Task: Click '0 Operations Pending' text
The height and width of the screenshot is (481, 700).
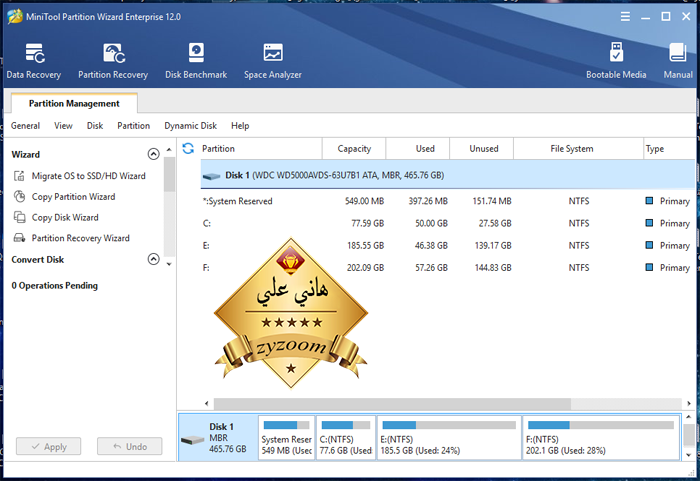Action: 54,286
